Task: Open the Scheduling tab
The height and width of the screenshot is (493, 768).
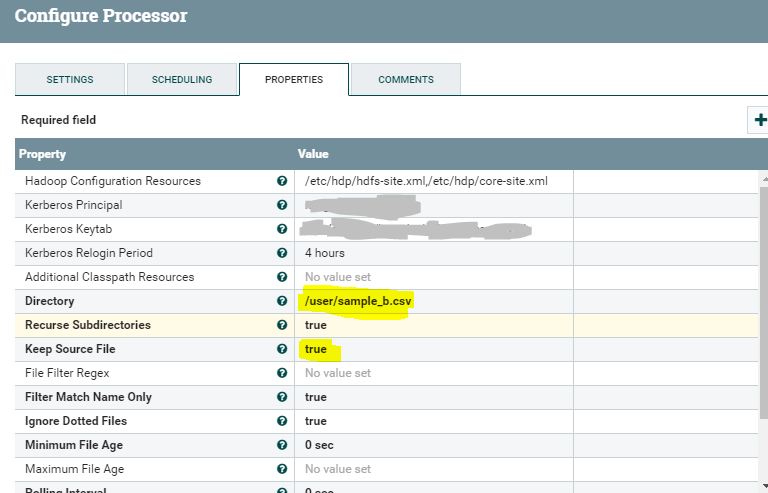Action: coord(182,80)
